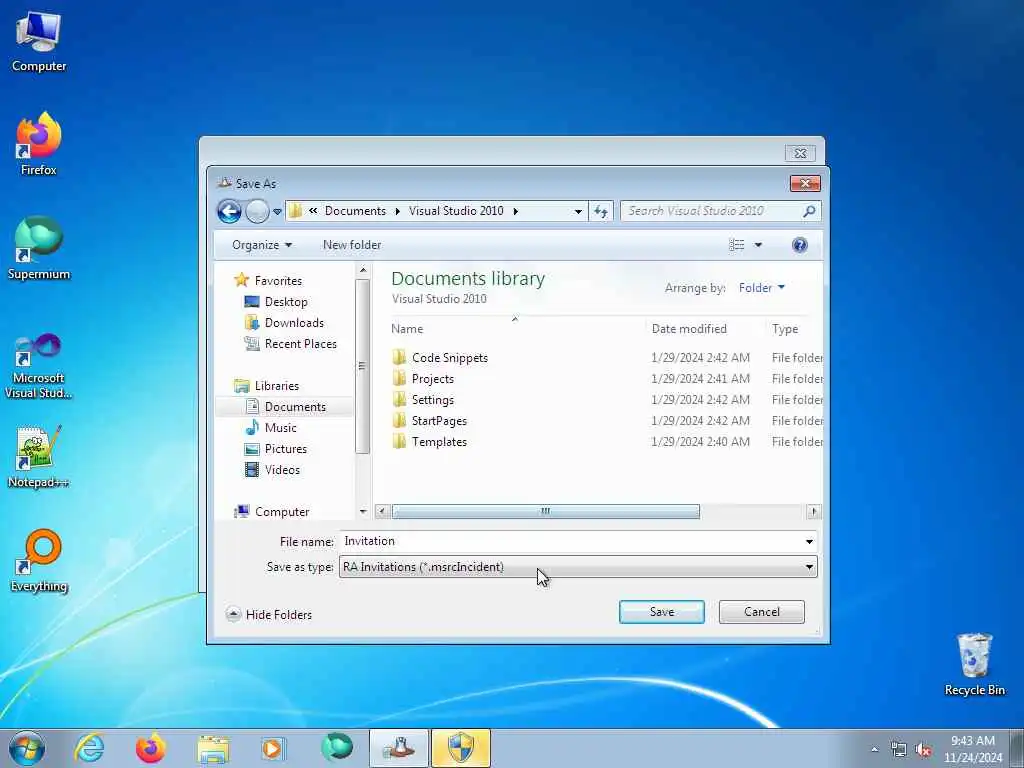Click Documents in the breadcrumb path
Image resolution: width=1024 pixels, height=768 pixels.
click(x=355, y=211)
